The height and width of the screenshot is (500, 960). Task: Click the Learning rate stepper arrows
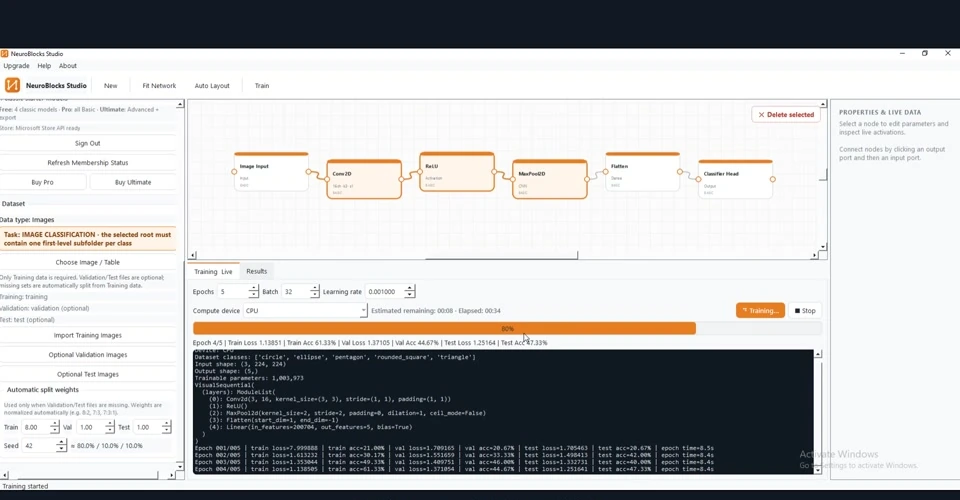click(410, 292)
